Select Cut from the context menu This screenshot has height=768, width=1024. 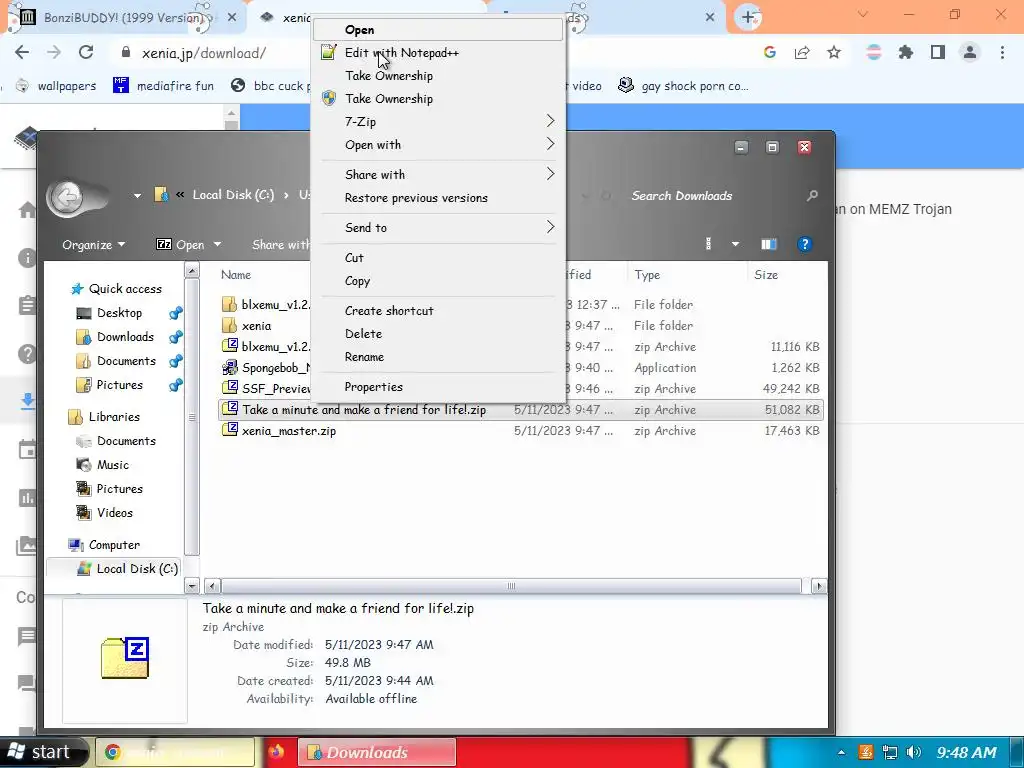tap(438, 257)
